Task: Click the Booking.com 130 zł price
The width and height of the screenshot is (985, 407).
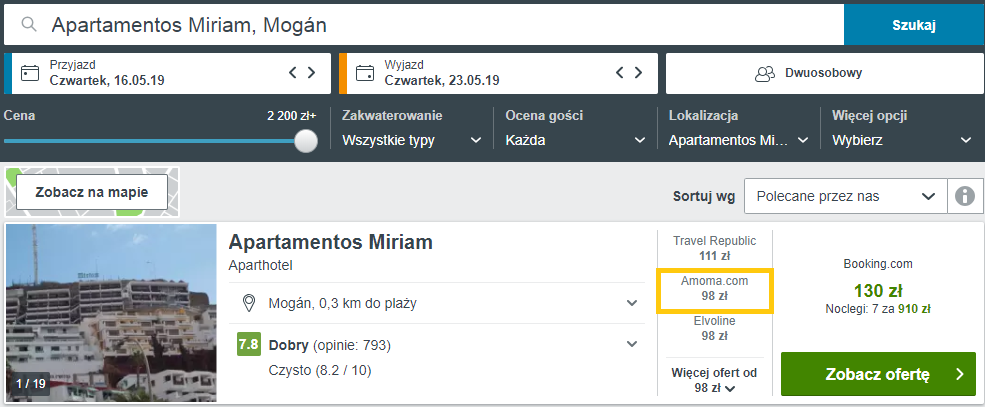Action: [x=878, y=291]
